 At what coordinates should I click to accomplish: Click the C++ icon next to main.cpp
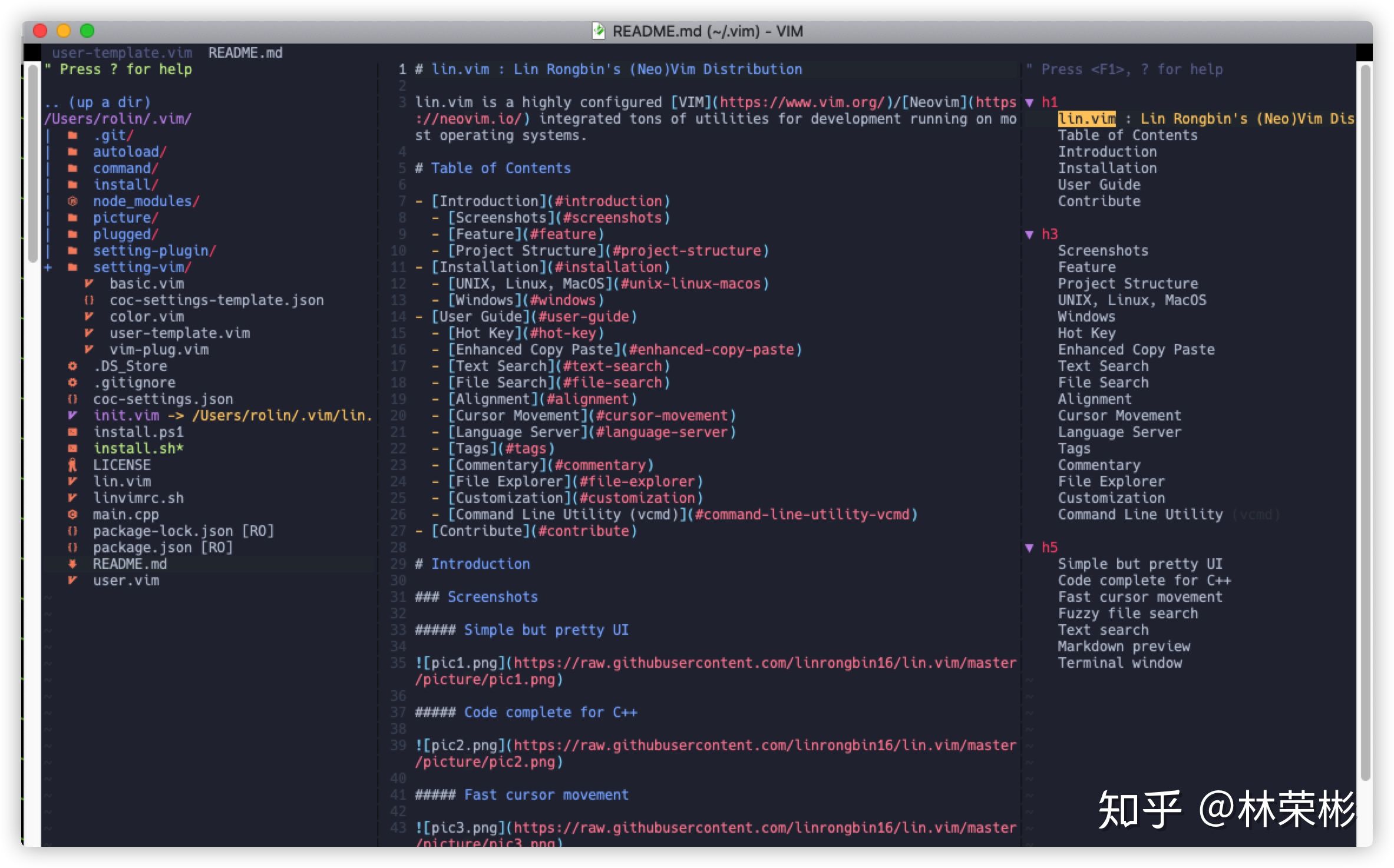(x=72, y=515)
